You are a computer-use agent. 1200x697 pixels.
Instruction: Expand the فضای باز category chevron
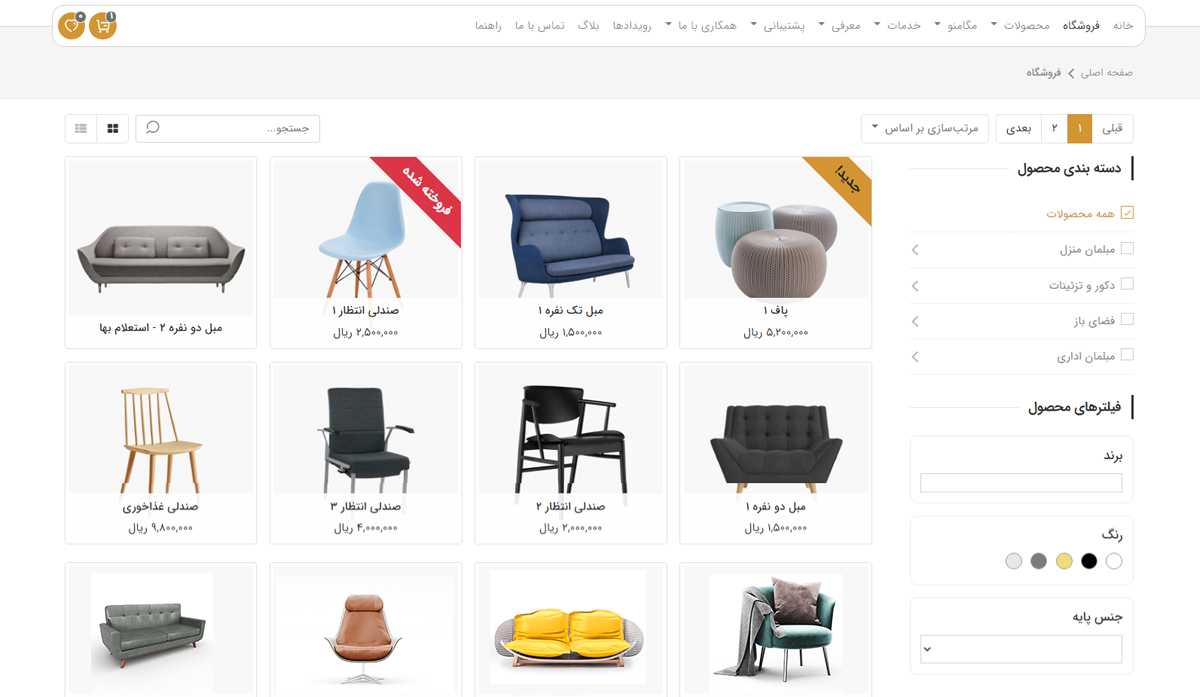click(x=916, y=321)
